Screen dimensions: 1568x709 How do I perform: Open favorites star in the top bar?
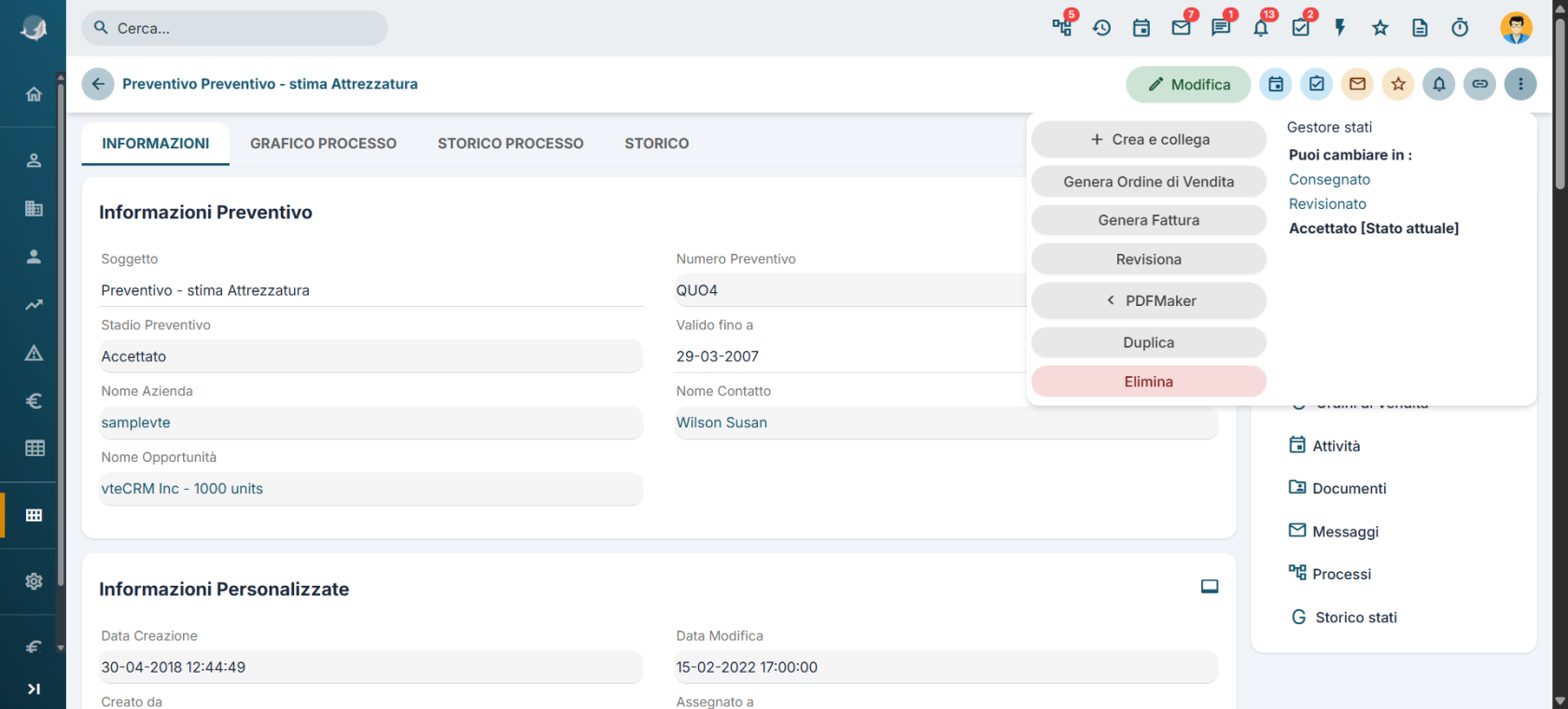[1380, 28]
